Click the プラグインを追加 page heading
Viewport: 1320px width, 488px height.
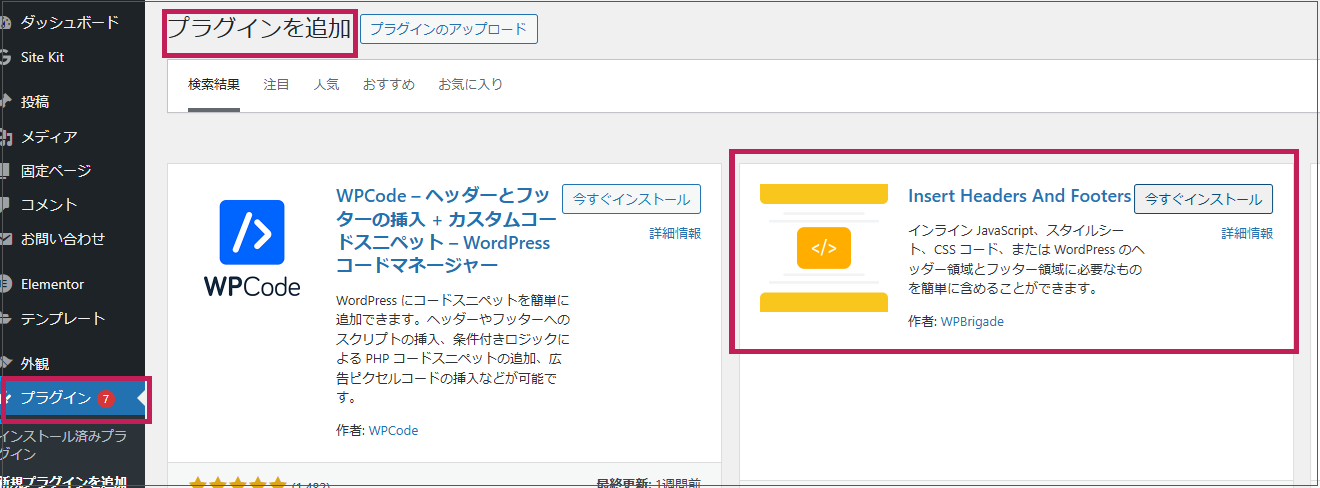click(259, 29)
